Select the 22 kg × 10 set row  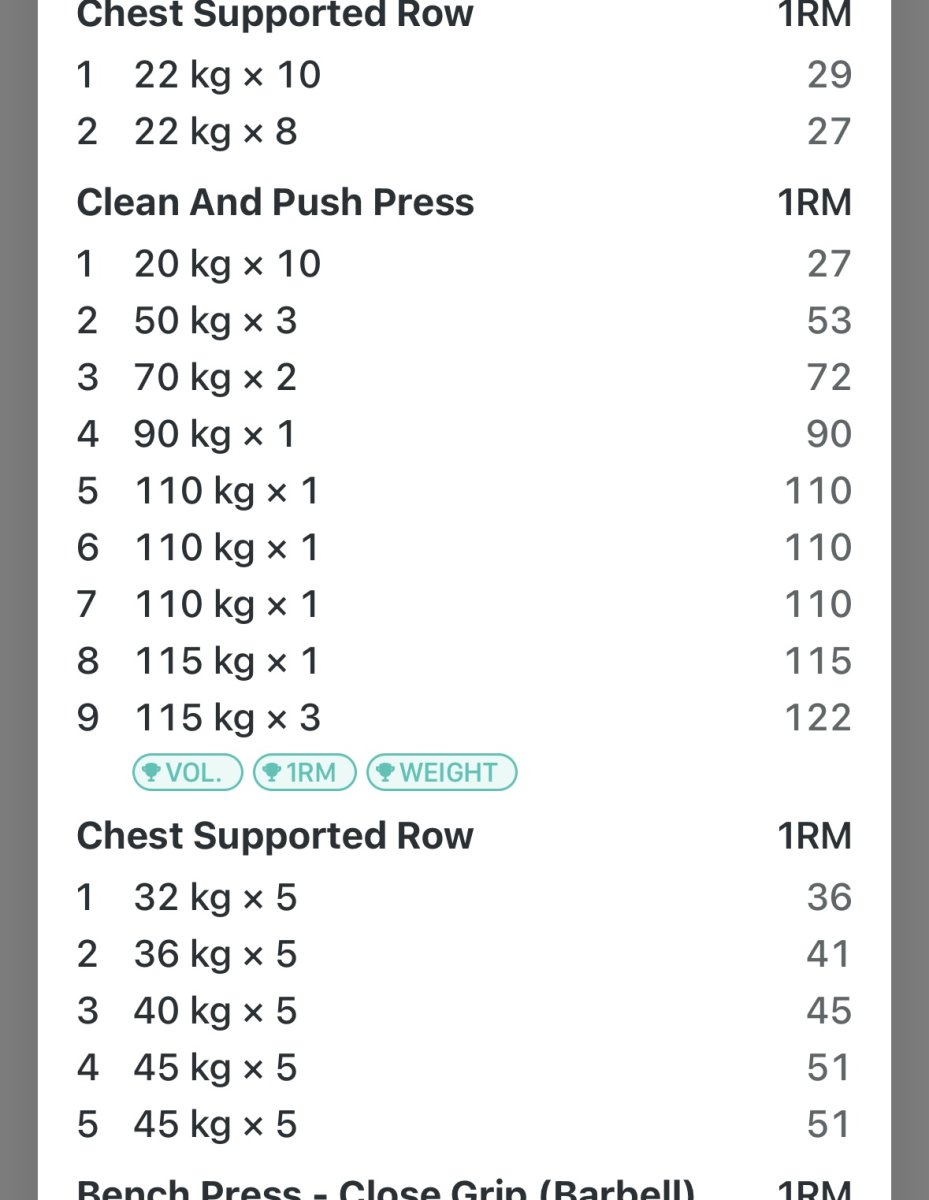[x=227, y=75]
